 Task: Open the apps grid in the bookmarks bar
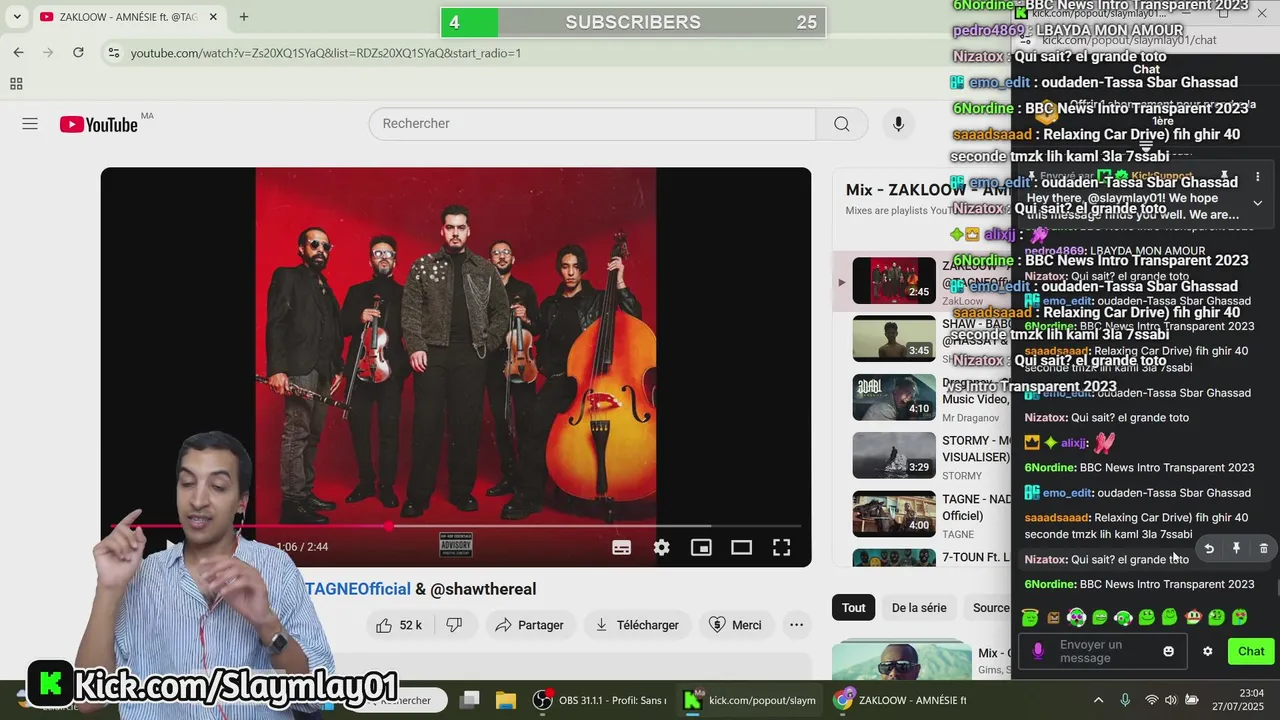click(x=16, y=84)
